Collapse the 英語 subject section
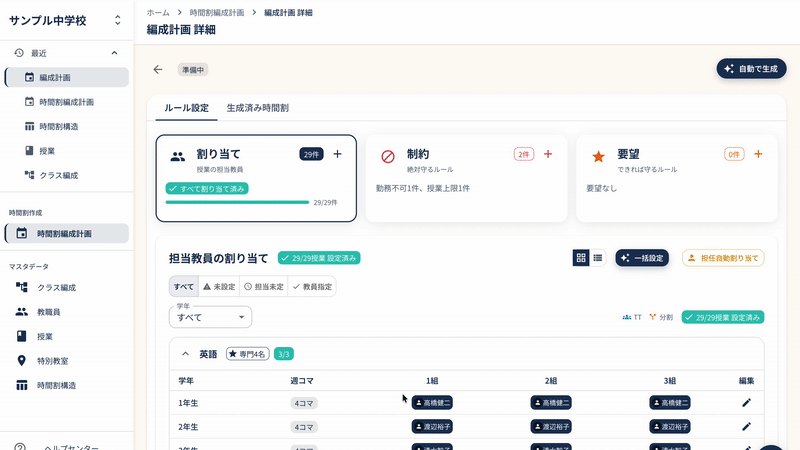The height and width of the screenshot is (450, 800). point(186,354)
